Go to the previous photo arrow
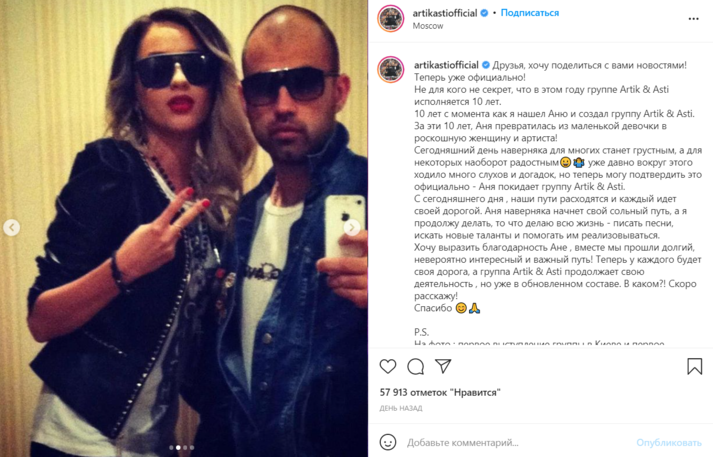Viewport: 713px width, 457px height. [x=12, y=227]
